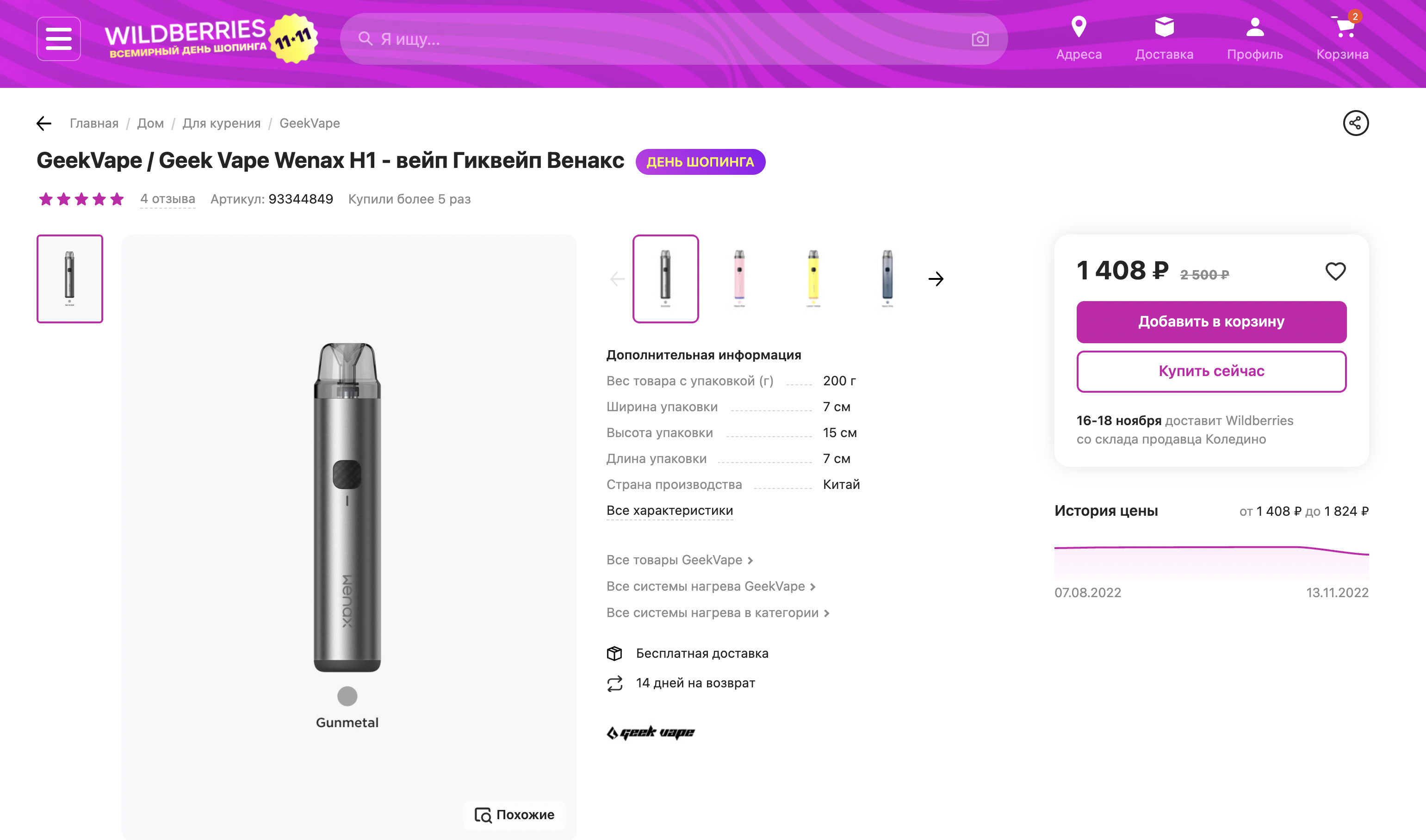This screenshot has width=1426, height=840.
Task: Click the share icon
Action: pyautogui.click(x=1355, y=123)
